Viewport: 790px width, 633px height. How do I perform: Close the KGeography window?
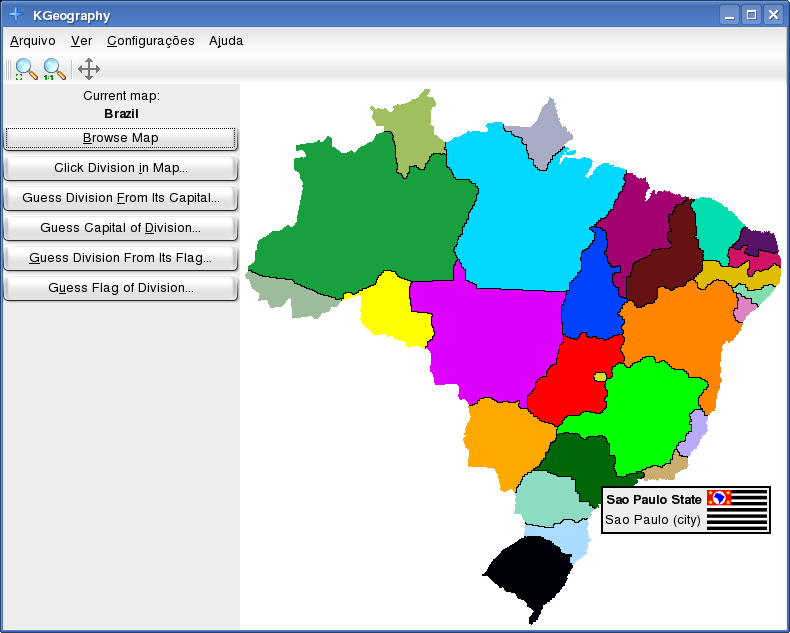point(773,15)
